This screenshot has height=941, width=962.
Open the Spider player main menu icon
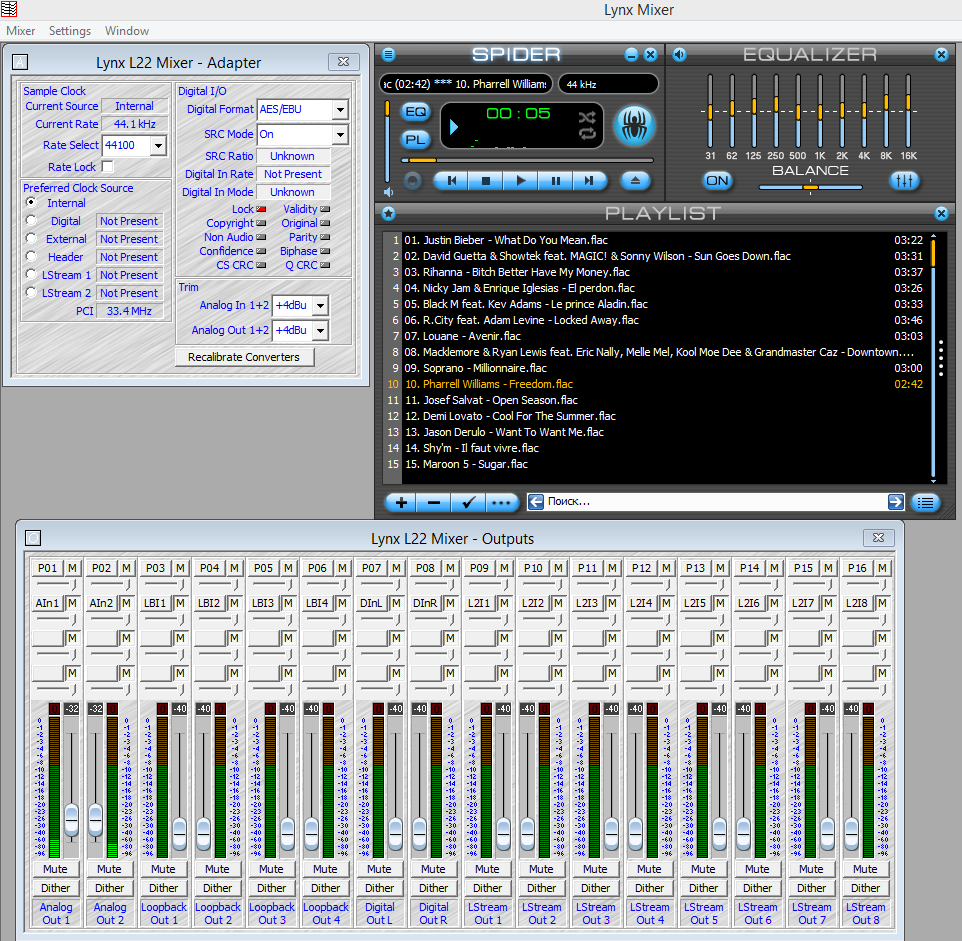388,55
